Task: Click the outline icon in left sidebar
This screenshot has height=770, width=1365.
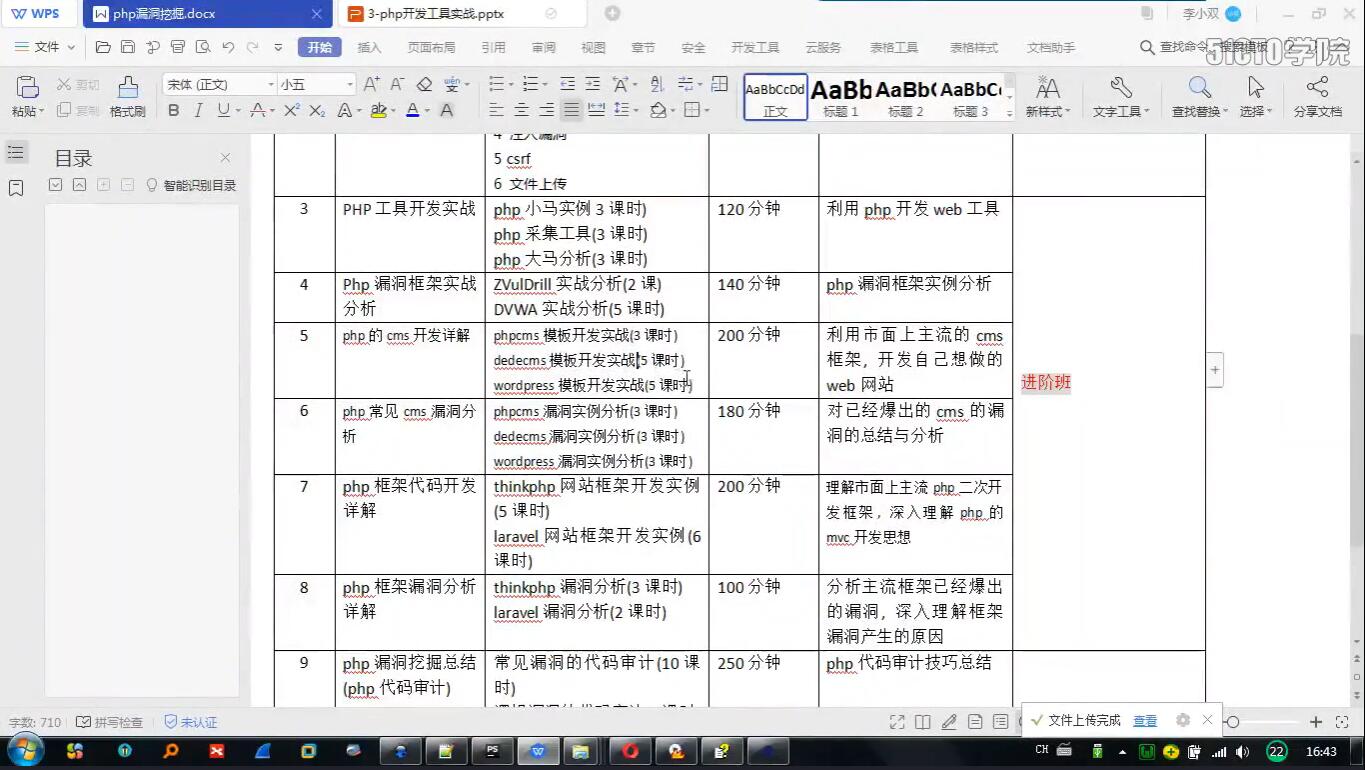Action: (x=15, y=152)
